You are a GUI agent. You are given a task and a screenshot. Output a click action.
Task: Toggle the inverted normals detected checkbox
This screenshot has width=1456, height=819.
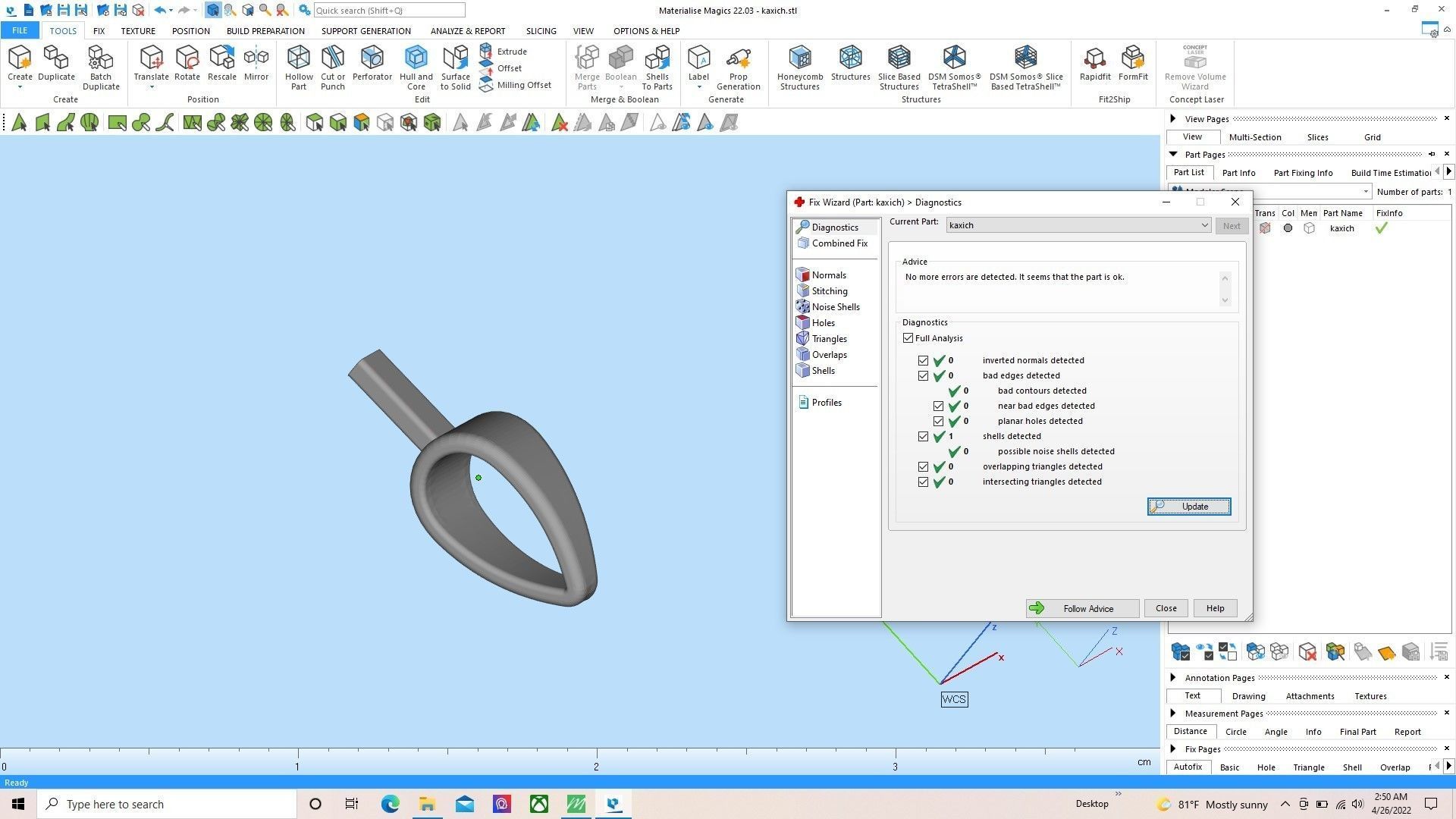pyautogui.click(x=923, y=361)
